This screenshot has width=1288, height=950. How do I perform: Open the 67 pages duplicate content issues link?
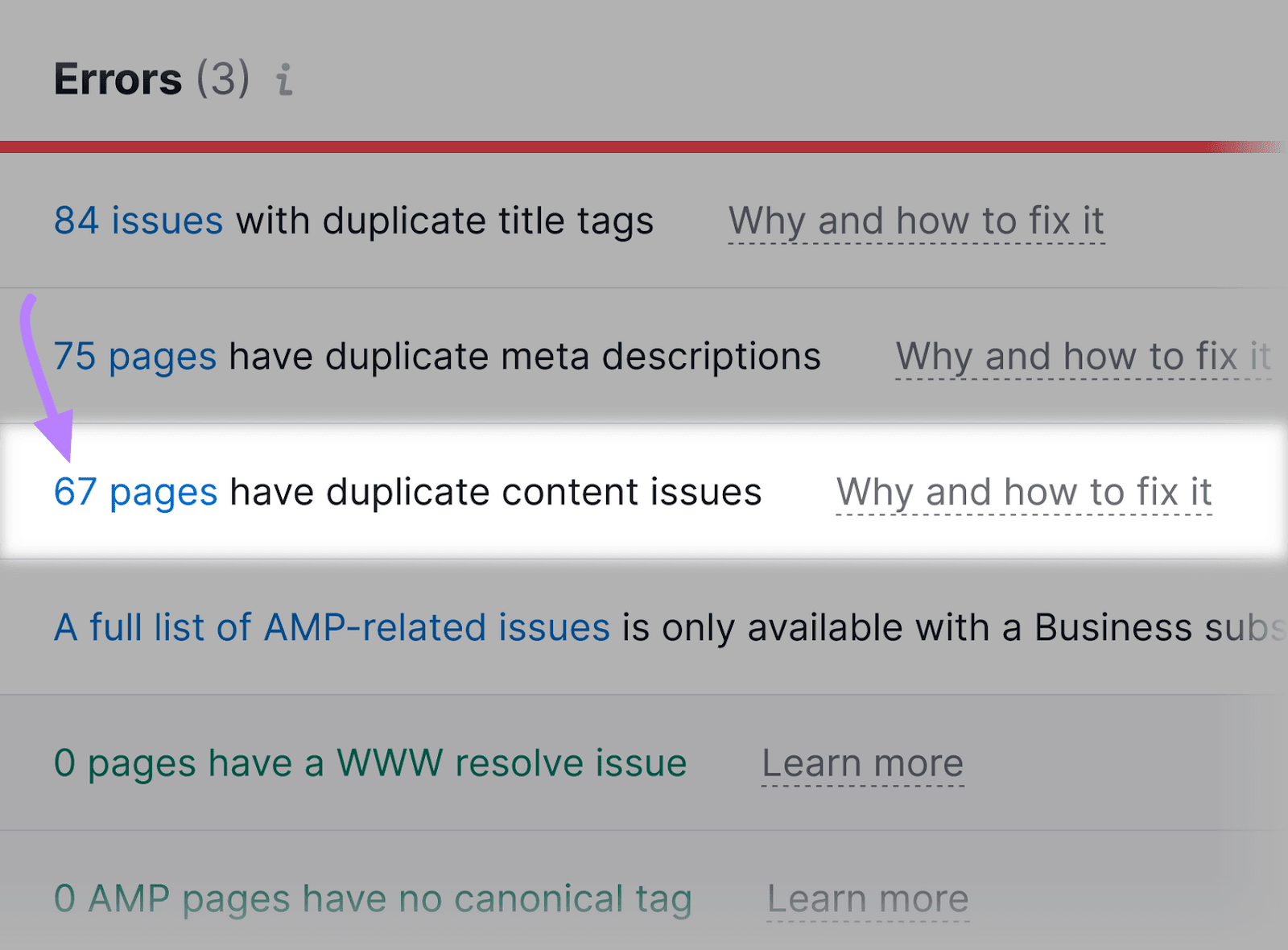coord(134,491)
